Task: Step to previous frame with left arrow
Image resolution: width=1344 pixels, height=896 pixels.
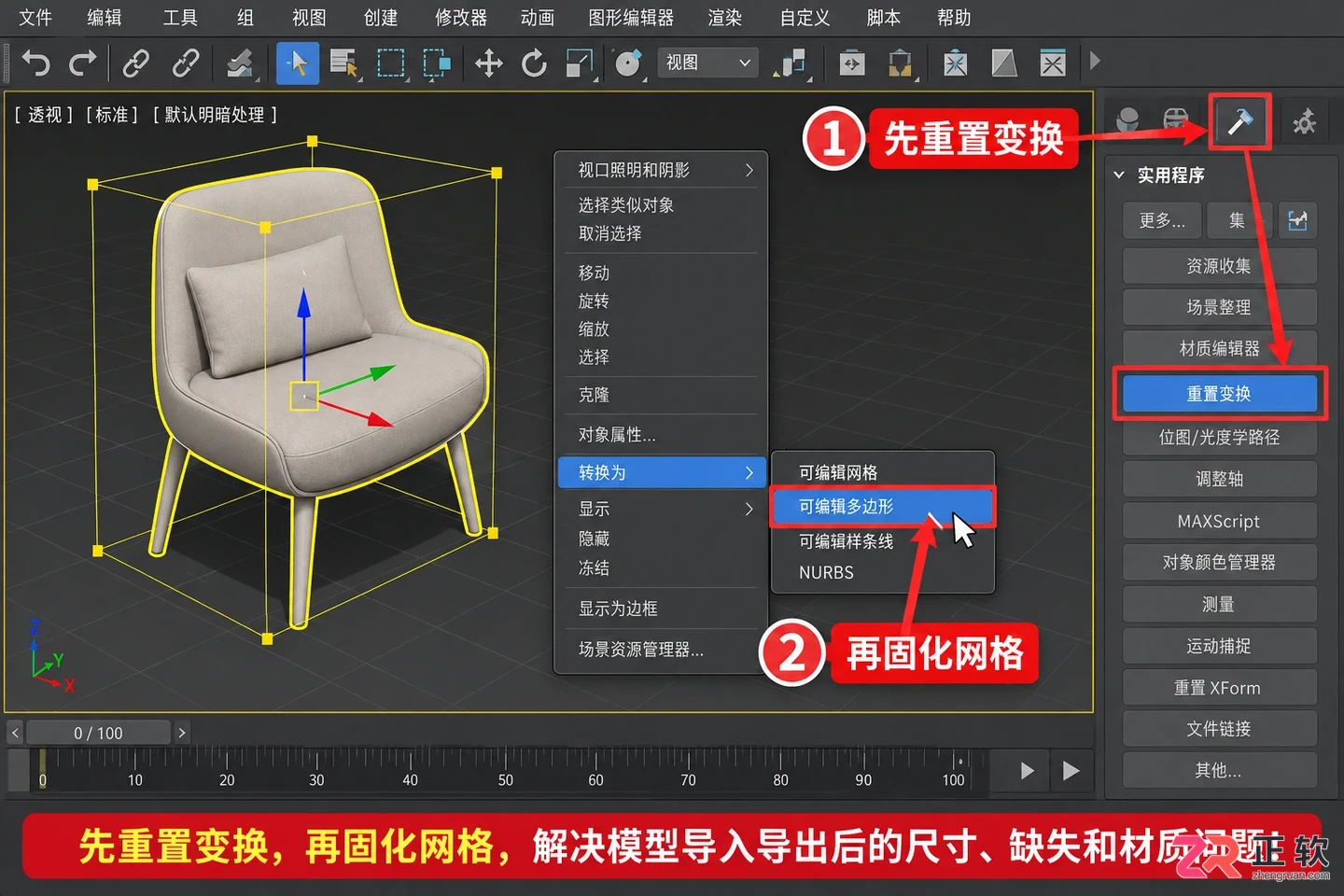Action: [15, 733]
